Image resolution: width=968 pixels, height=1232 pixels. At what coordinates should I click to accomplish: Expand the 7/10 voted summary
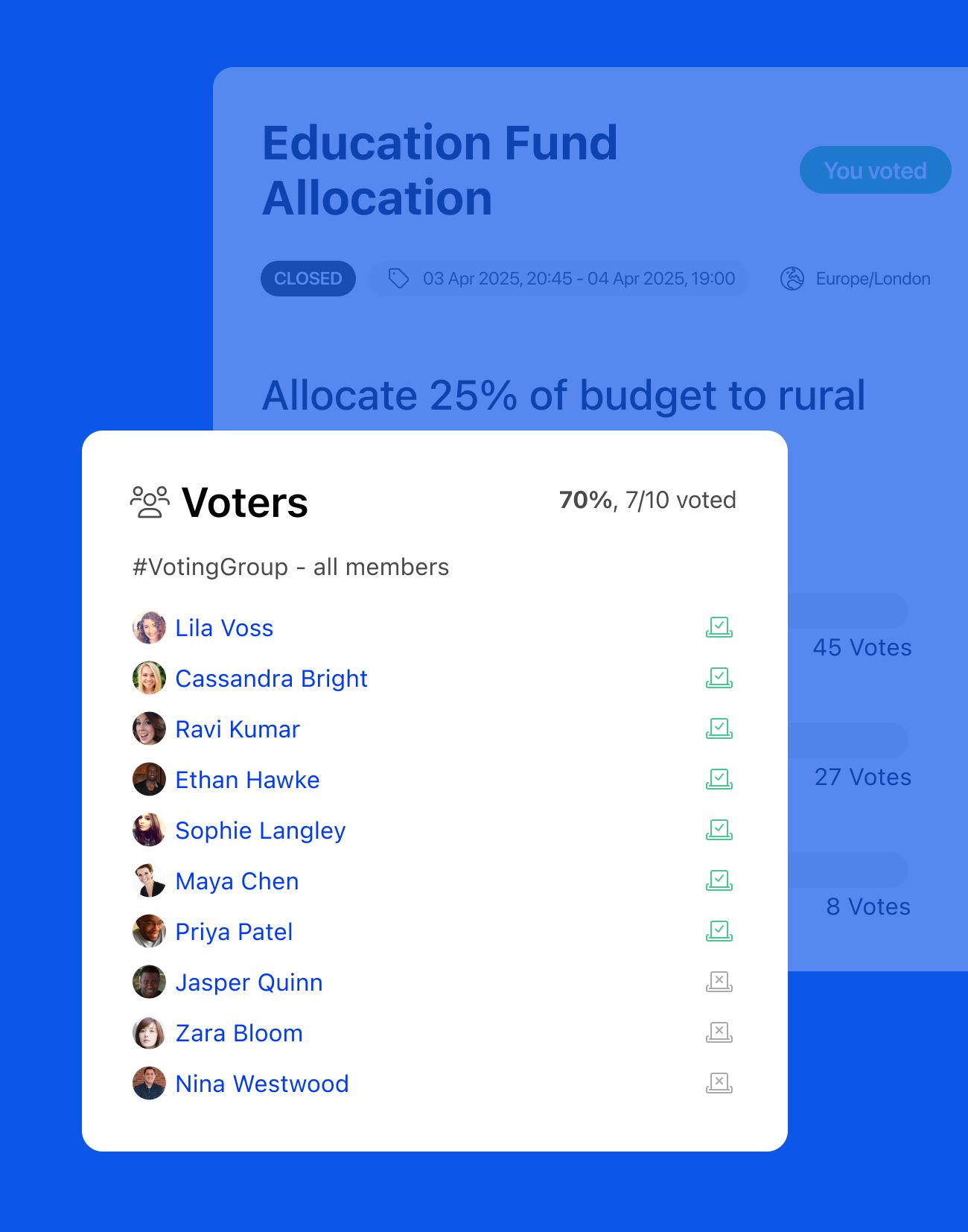pyautogui.click(x=647, y=500)
